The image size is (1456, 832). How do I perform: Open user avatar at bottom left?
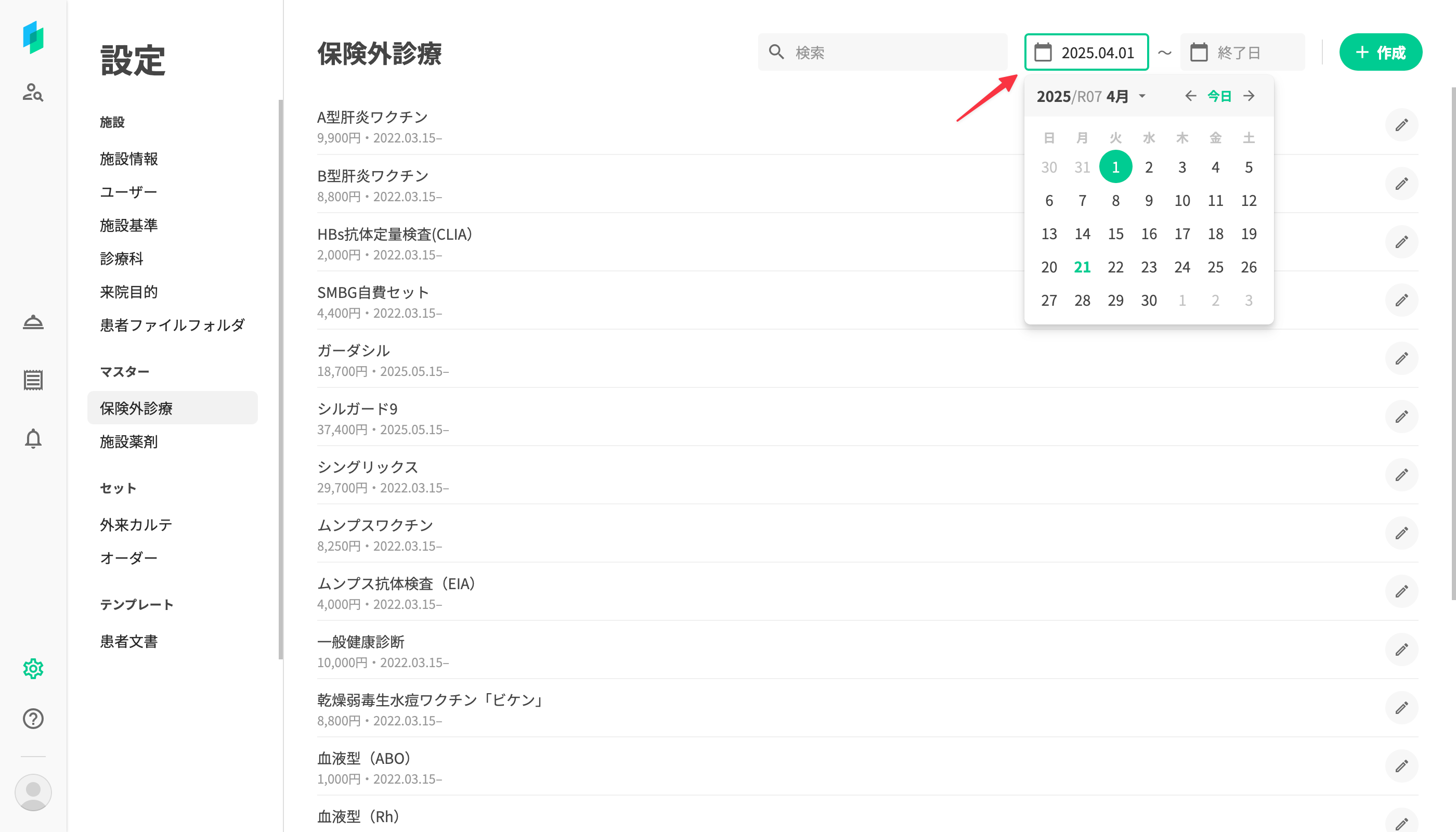pyautogui.click(x=33, y=792)
